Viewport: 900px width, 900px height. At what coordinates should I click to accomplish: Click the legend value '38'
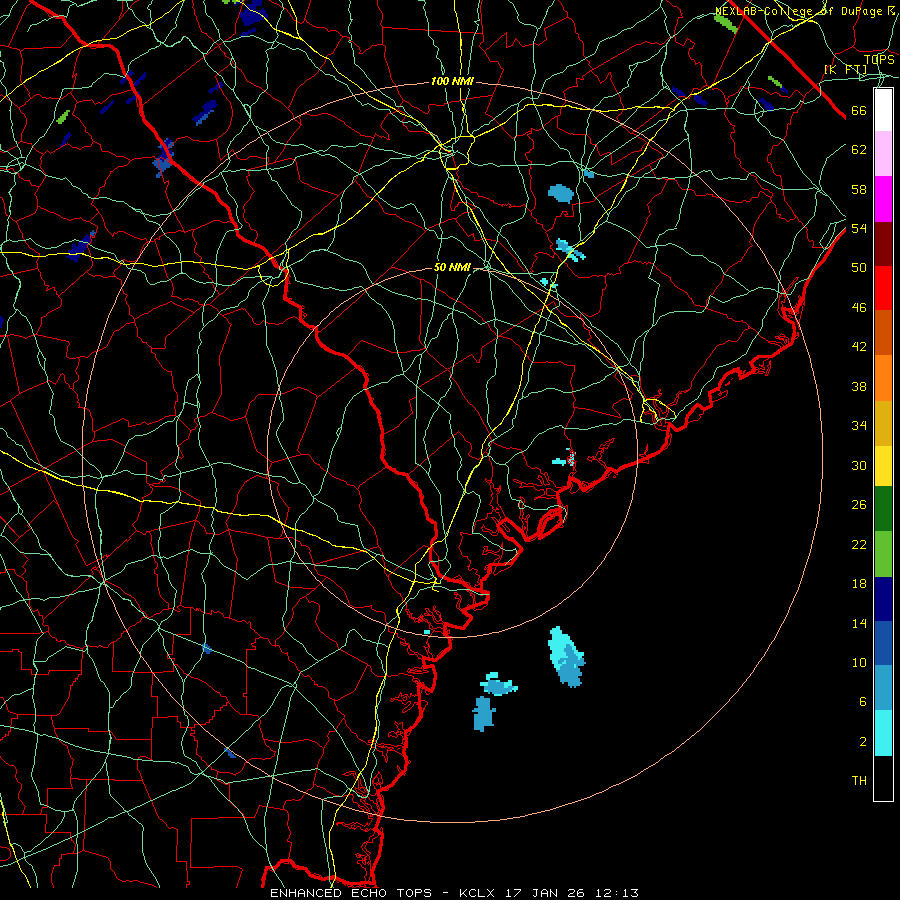pyautogui.click(x=859, y=386)
